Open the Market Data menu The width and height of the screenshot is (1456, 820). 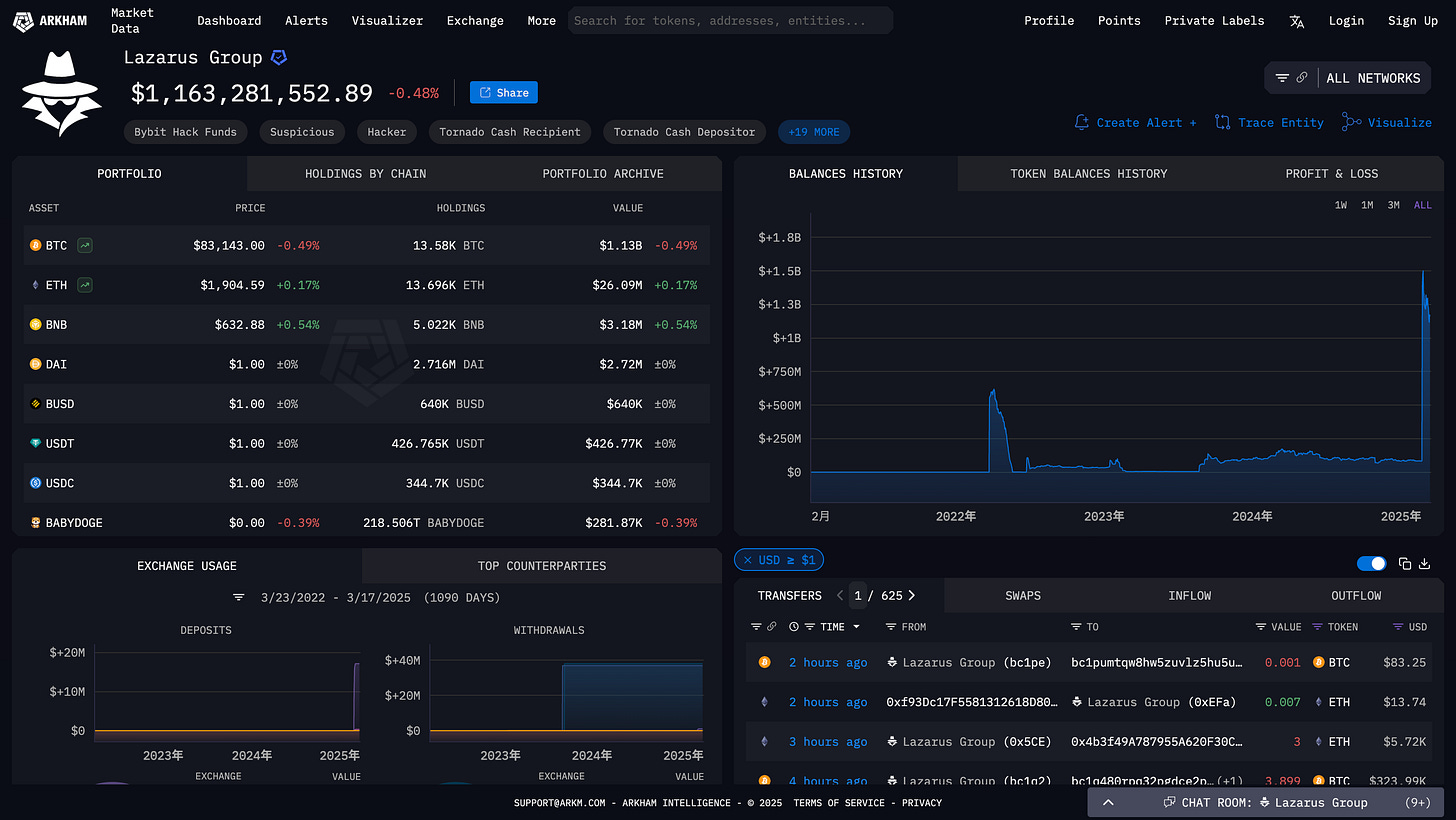tap(132, 21)
